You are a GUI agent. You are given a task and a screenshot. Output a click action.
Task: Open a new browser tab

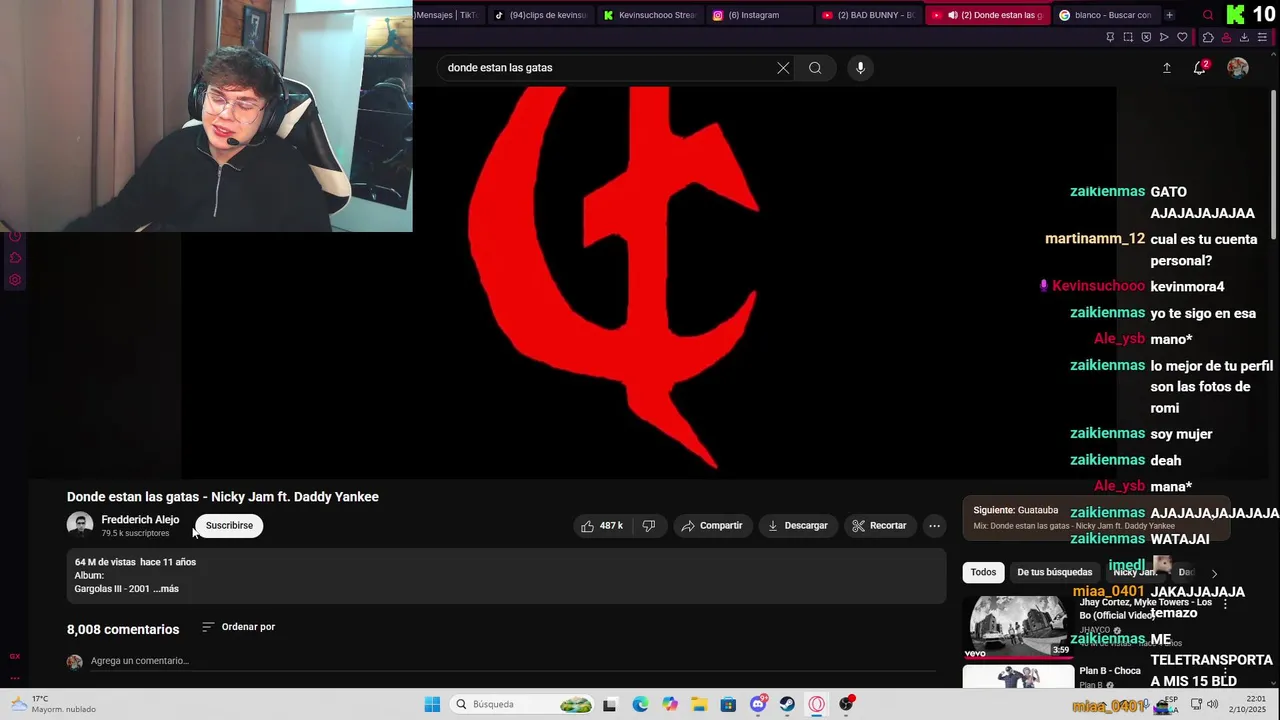click(1169, 15)
